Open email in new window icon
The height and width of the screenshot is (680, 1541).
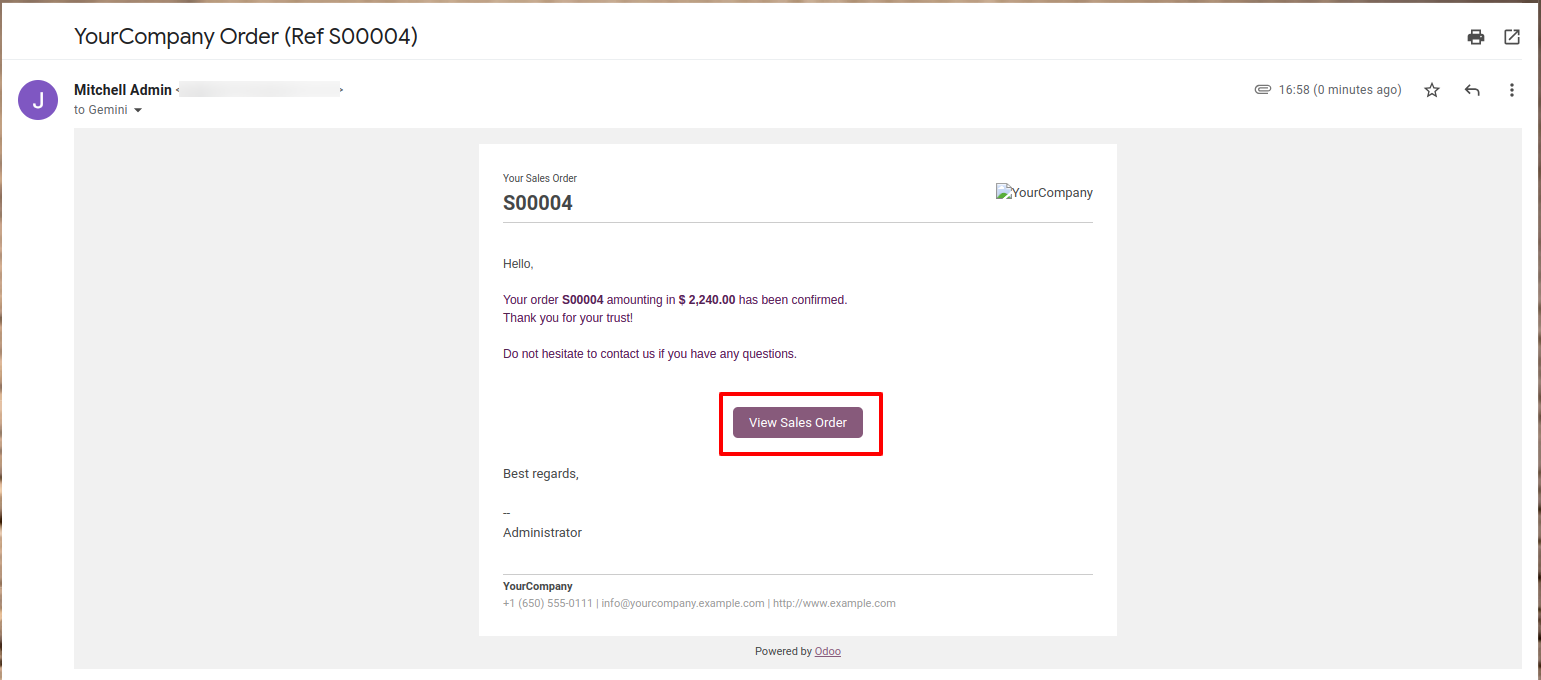(1512, 37)
